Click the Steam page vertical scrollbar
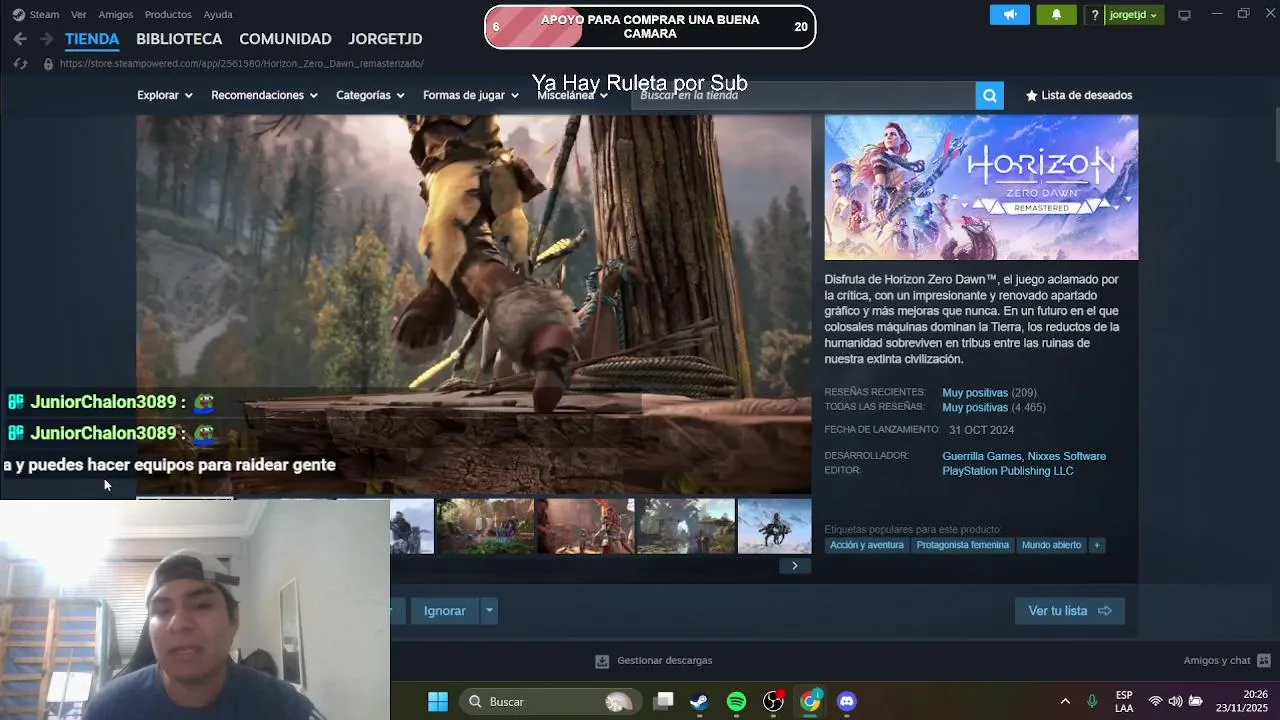Viewport: 1280px width, 720px height. (1276, 135)
